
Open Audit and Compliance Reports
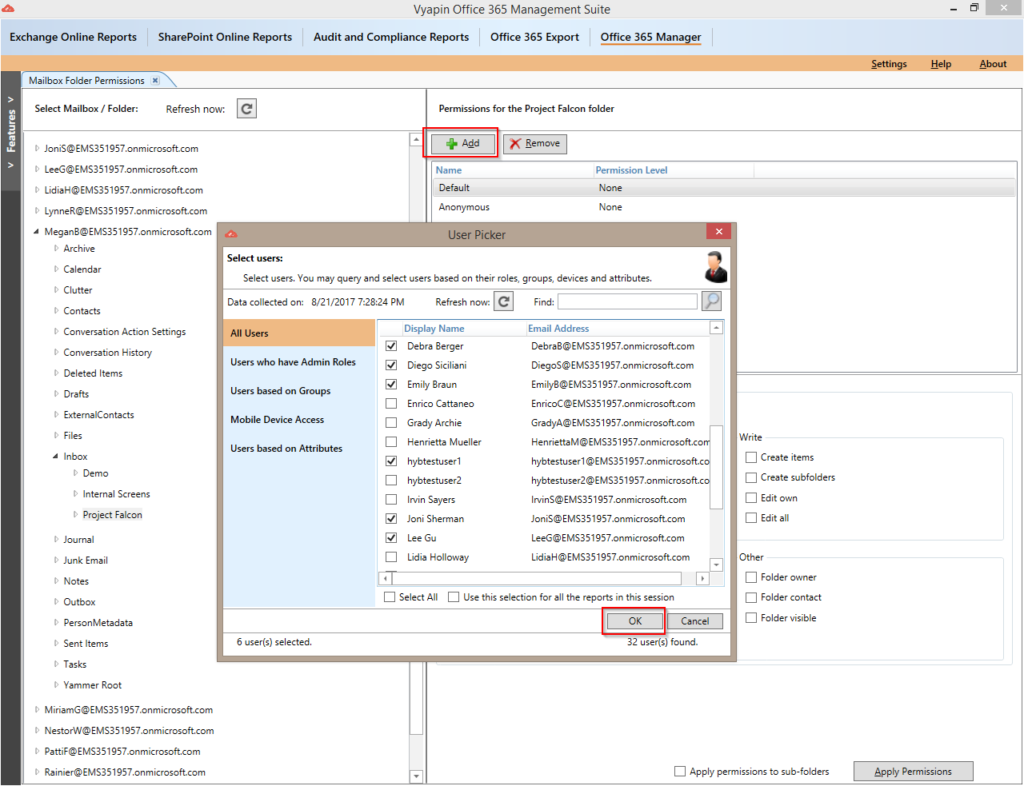391,37
